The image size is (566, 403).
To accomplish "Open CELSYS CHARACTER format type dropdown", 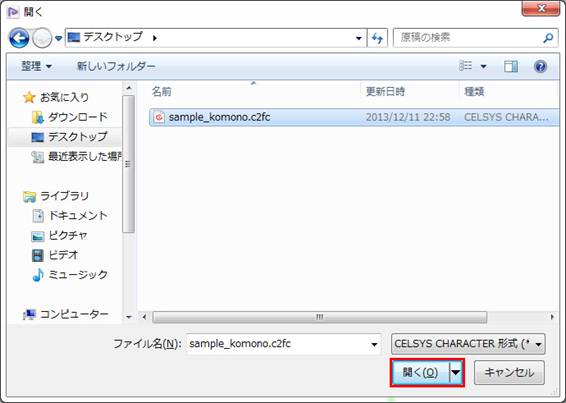I will click(x=468, y=344).
